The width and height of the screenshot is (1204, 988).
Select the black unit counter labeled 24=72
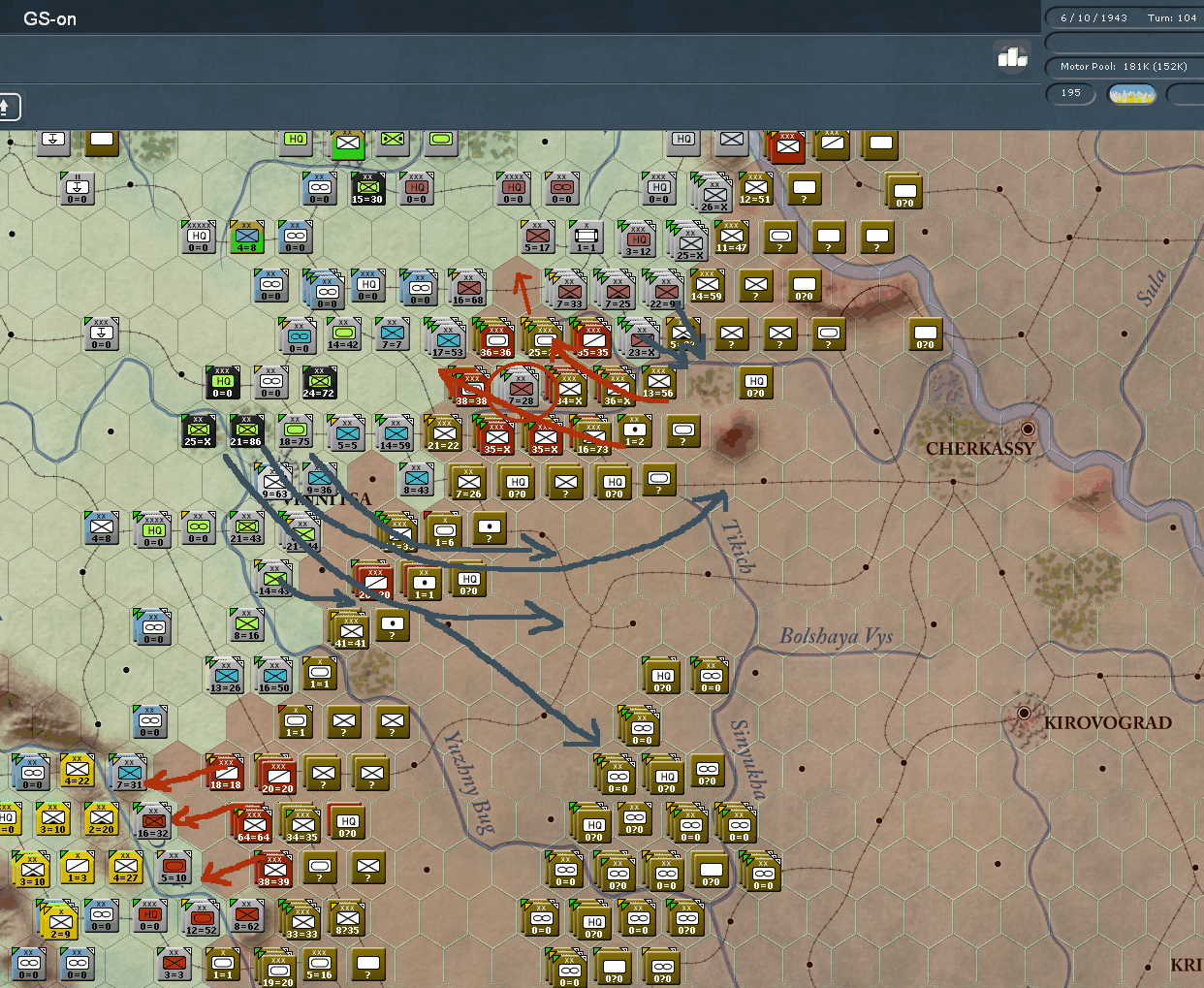tap(320, 383)
